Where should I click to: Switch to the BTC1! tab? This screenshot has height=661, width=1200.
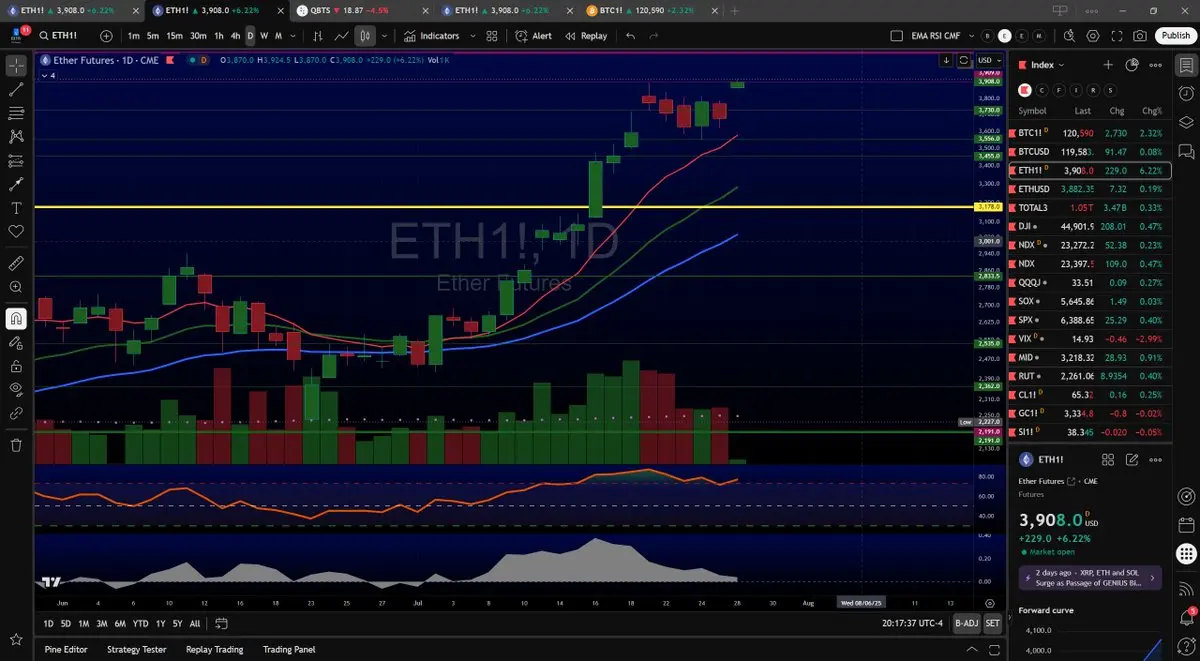pyautogui.click(x=648, y=10)
